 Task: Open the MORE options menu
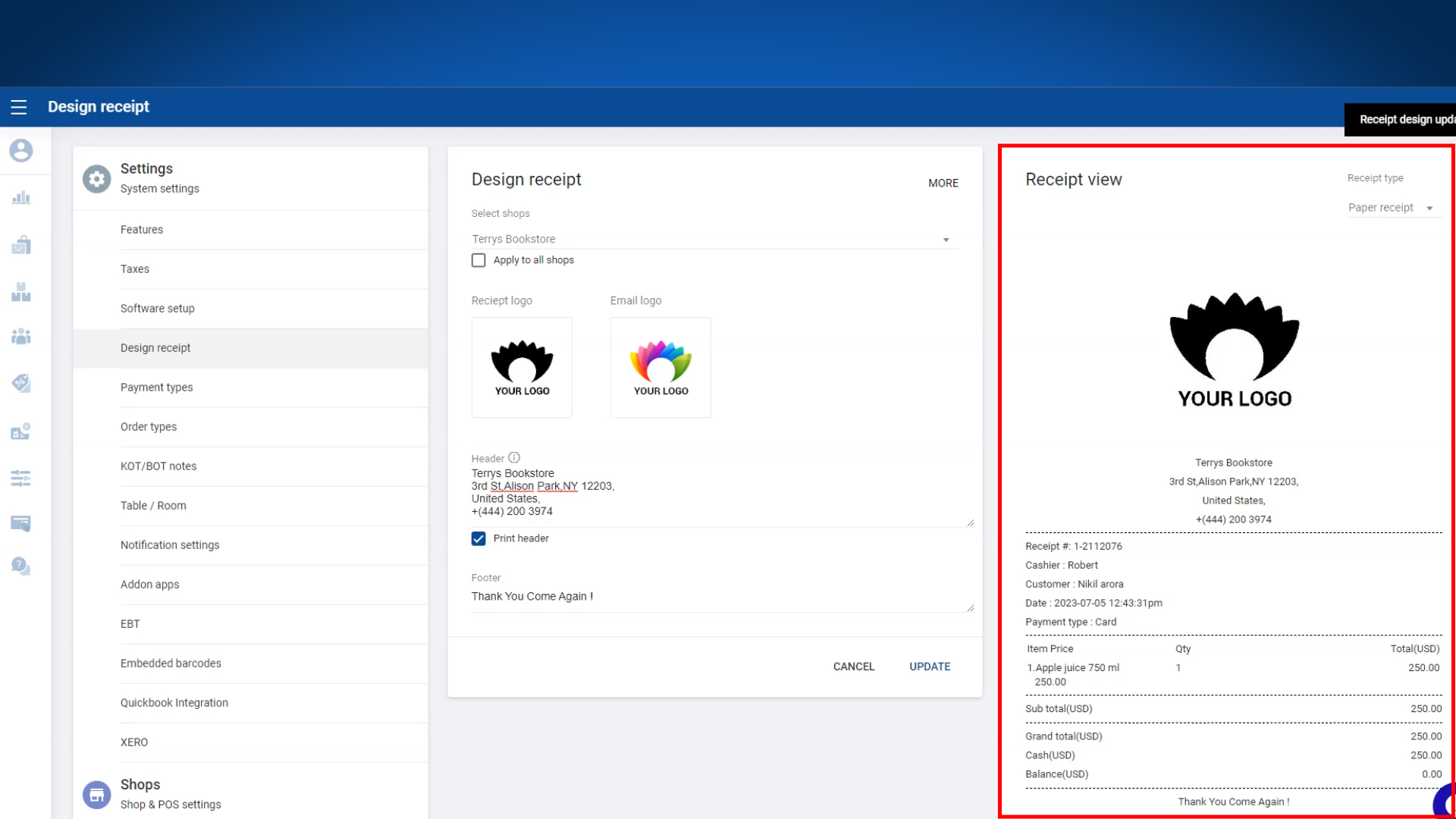pos(943,183)
